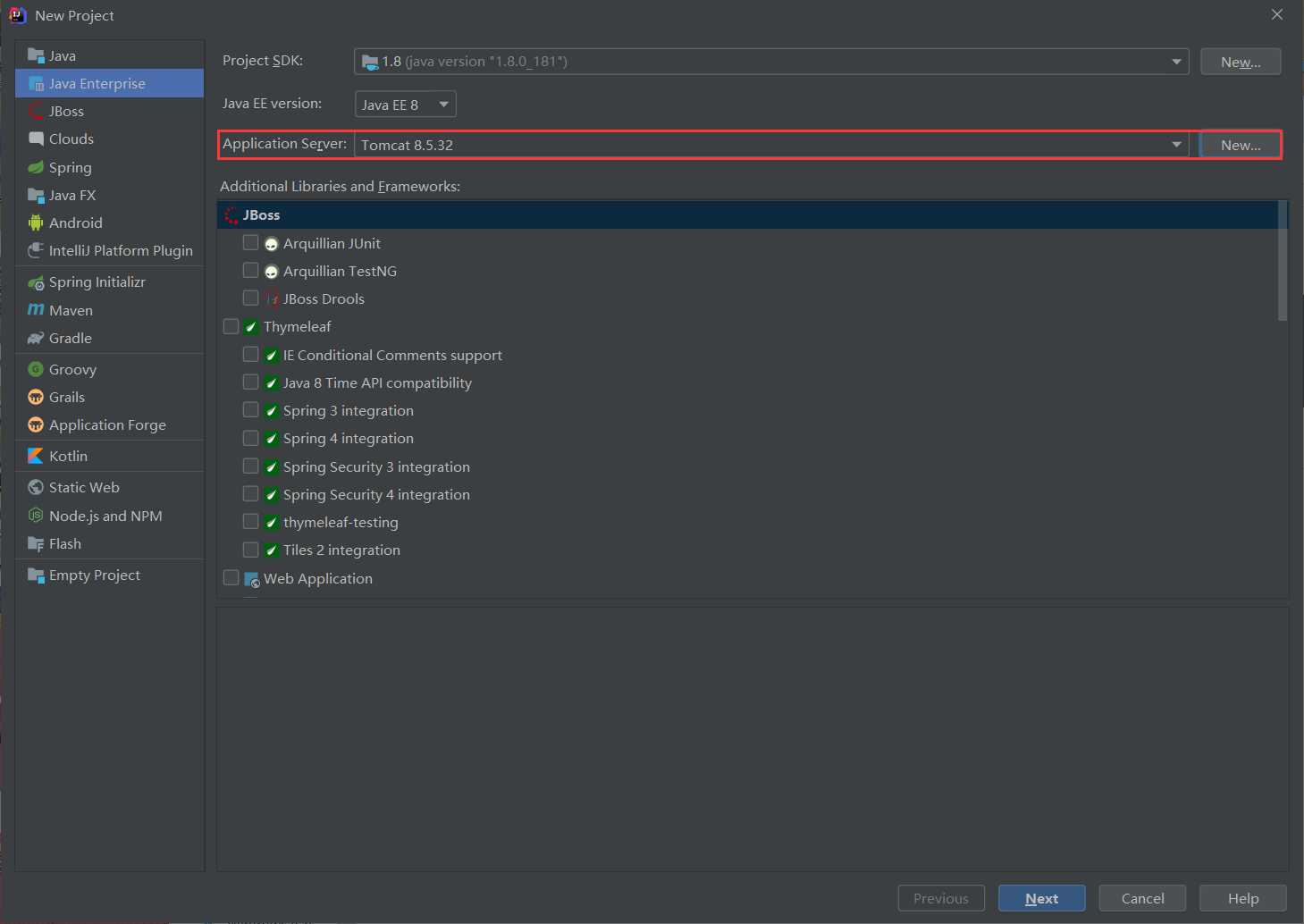Click the Flash folder icon

pyautogui.click(x=36, y=543)
